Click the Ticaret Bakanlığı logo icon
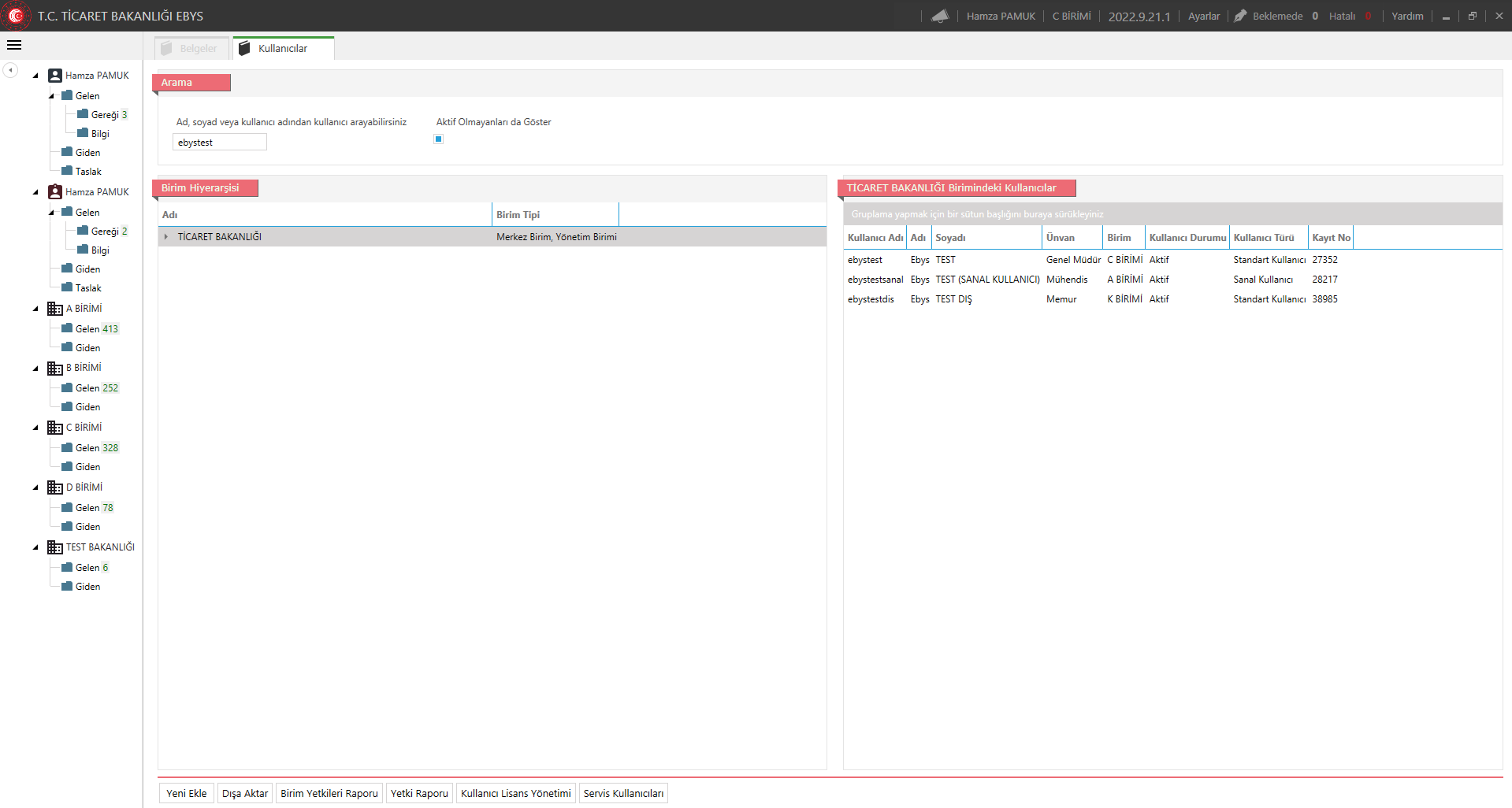The width and height of the screenshot is (1512, 808). tap(16, 16)
